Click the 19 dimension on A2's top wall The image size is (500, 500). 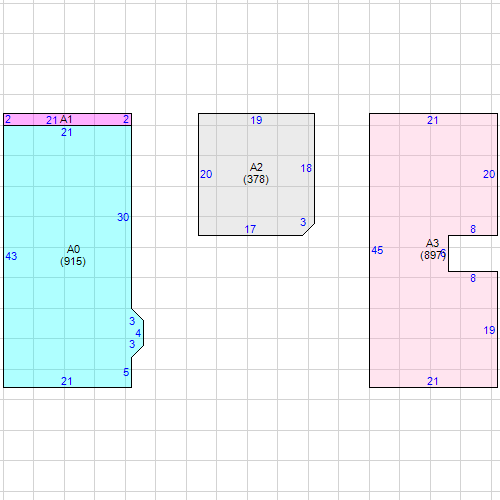coord(256,120)
